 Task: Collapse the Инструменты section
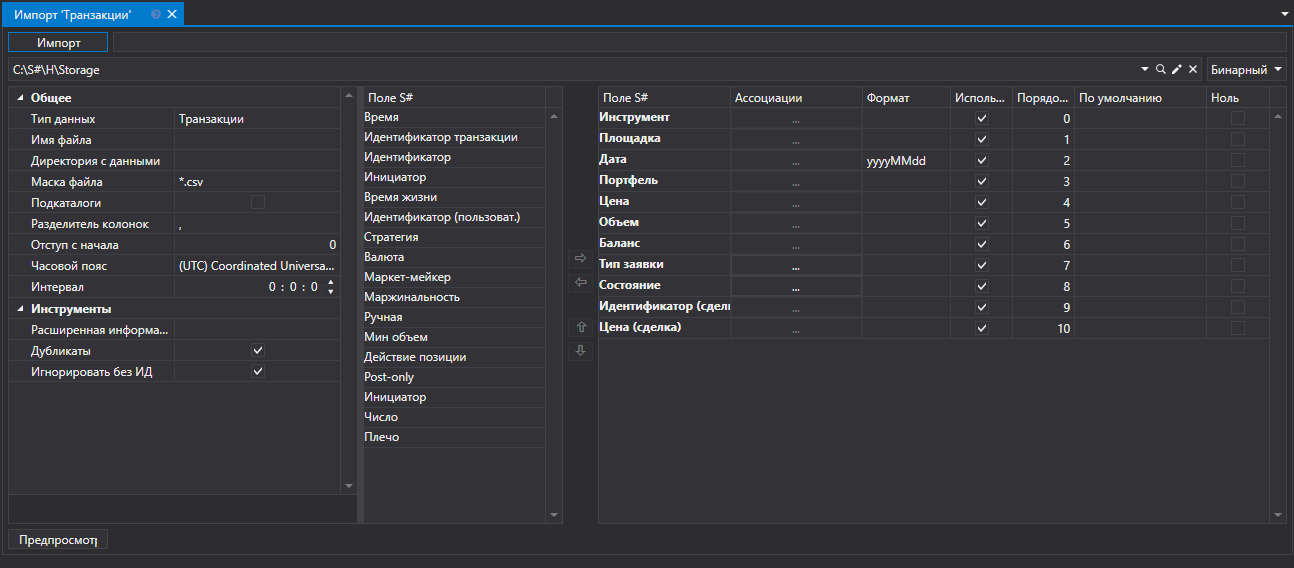20,309
